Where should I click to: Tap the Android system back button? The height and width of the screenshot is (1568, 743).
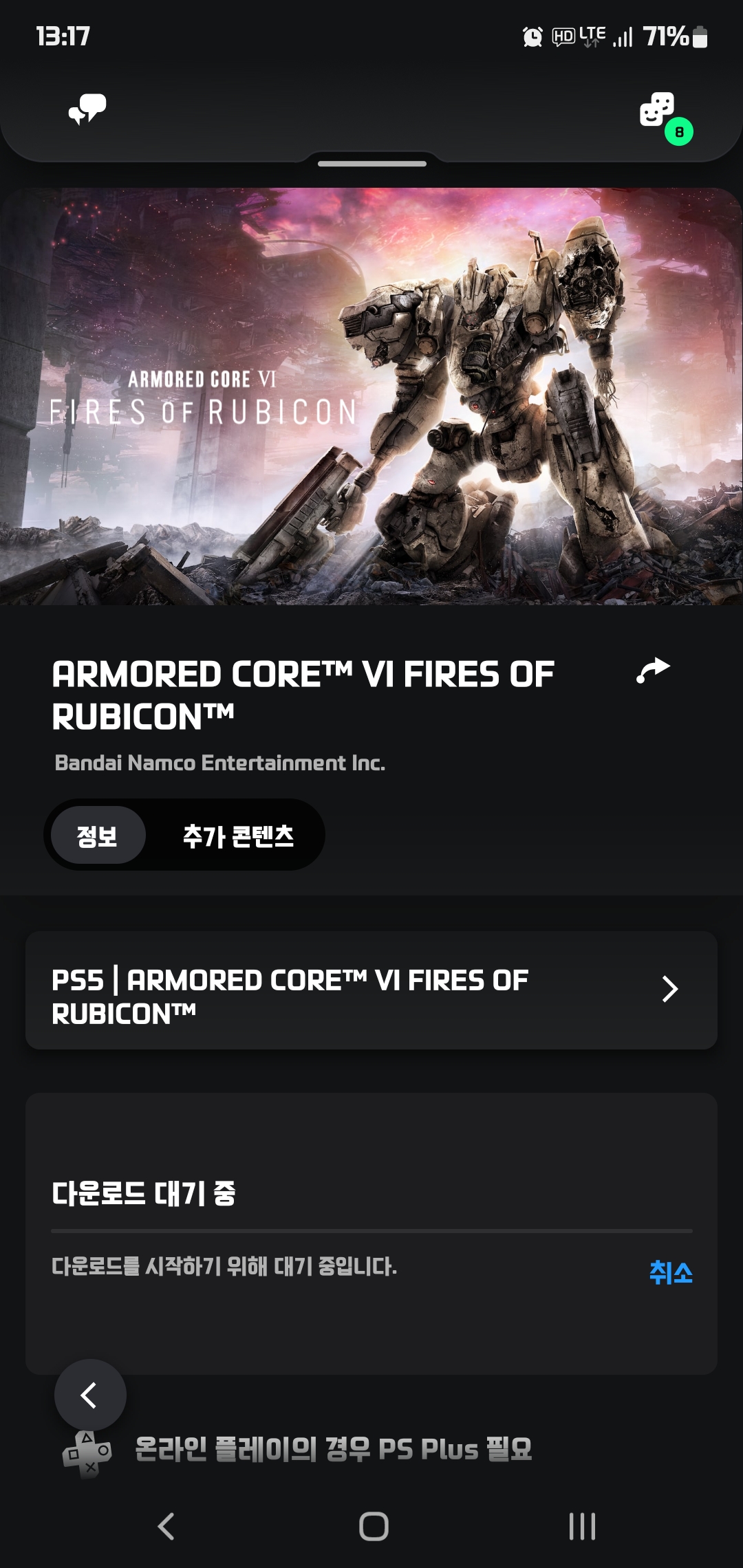point(166,1526)
